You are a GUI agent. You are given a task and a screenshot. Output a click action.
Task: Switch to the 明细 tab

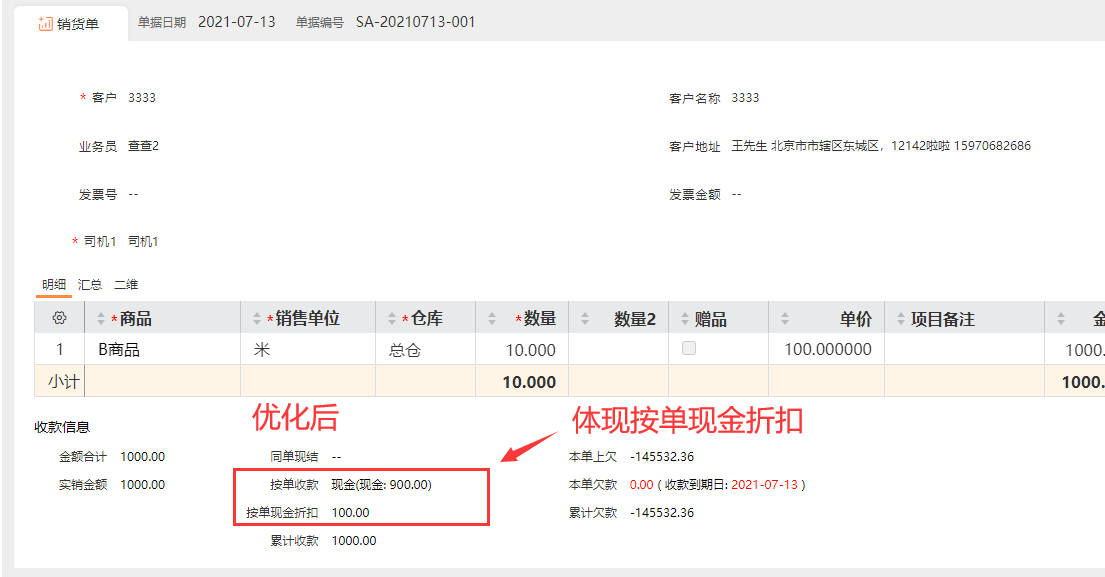pos(54,284)
